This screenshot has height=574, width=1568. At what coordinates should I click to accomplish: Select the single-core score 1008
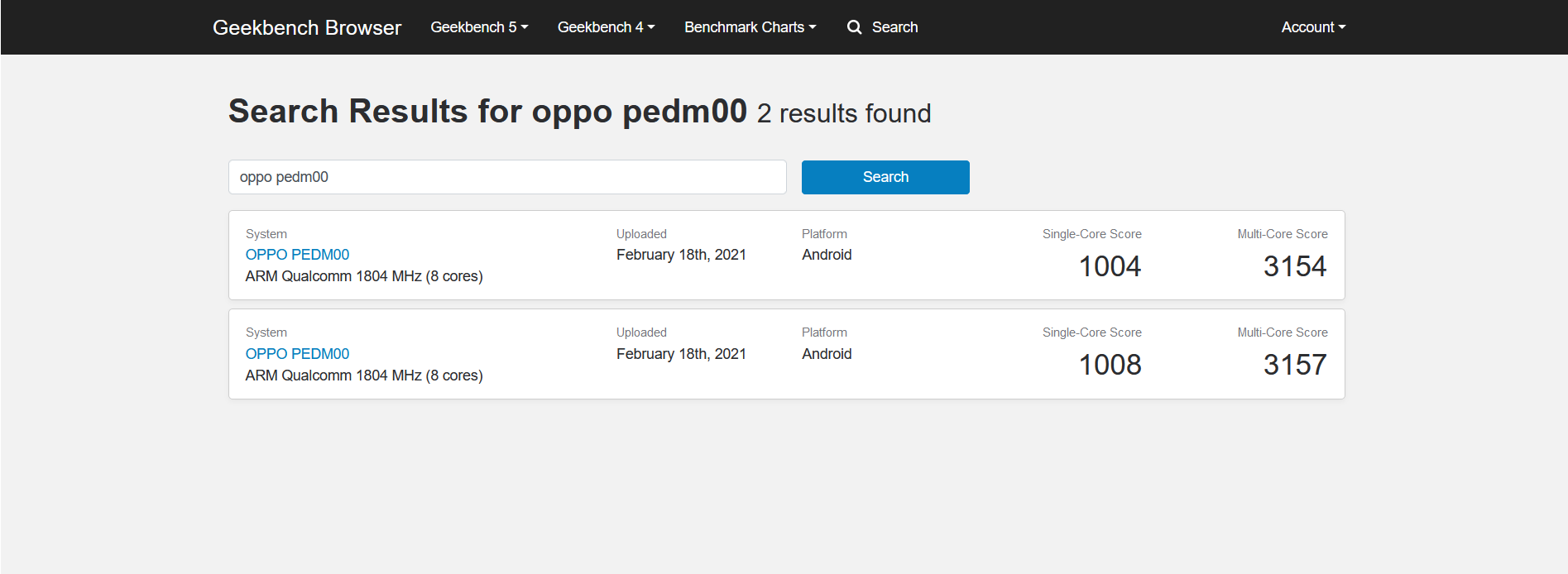click(x=1110, y=365)
